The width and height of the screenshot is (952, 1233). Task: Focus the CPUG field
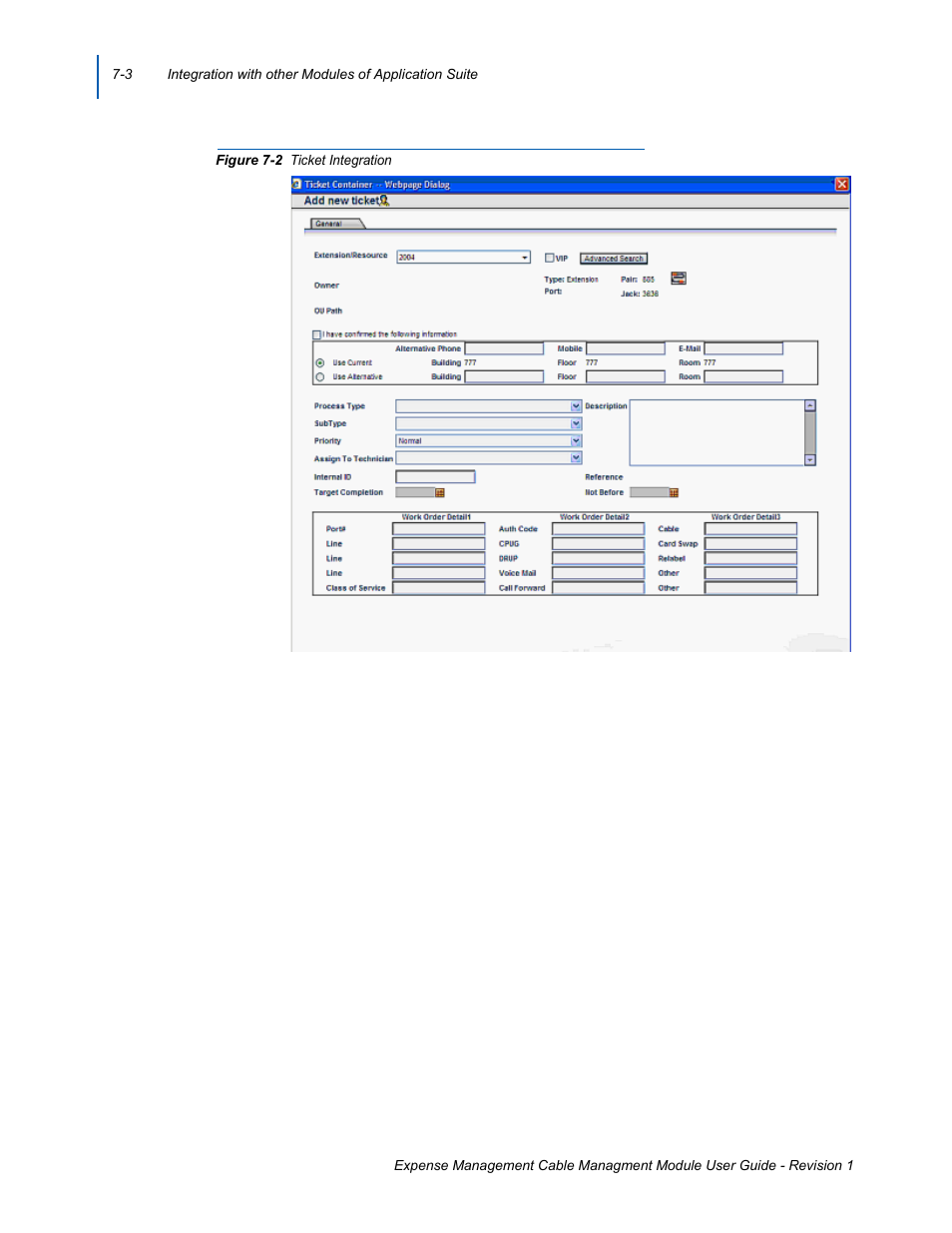click(599, 544)
